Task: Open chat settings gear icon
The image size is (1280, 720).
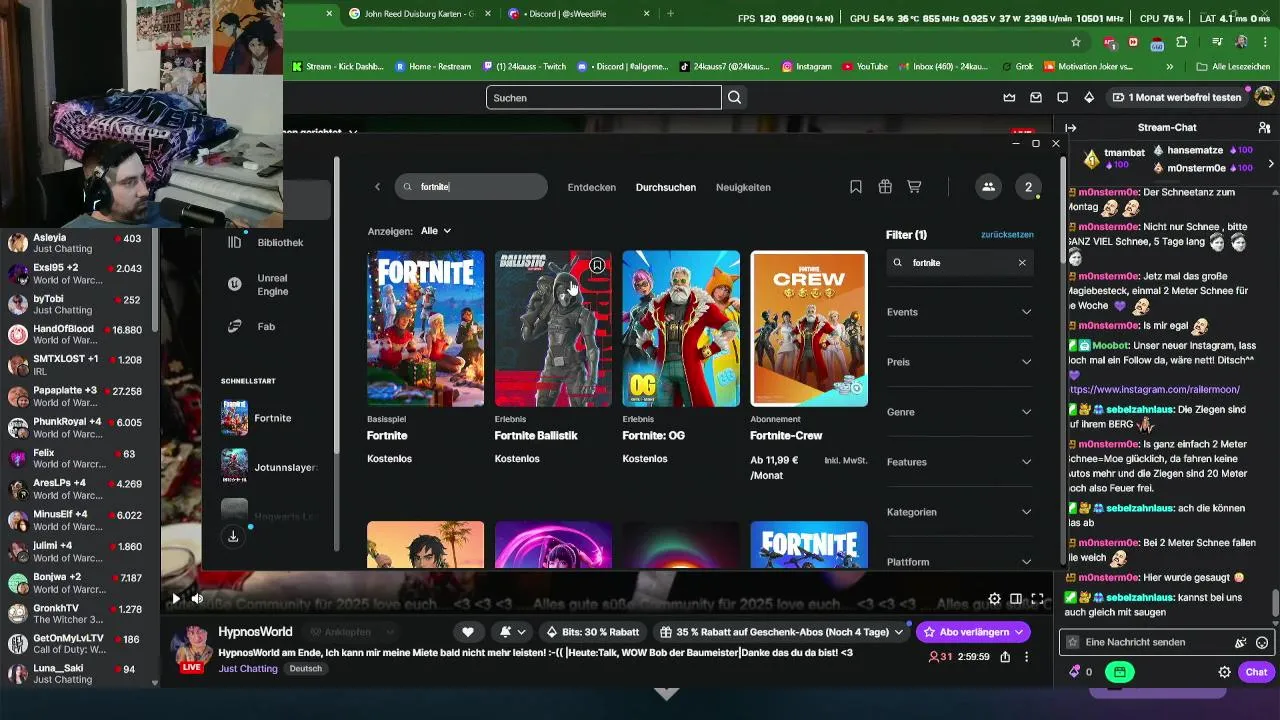Action: [1224, 672]
